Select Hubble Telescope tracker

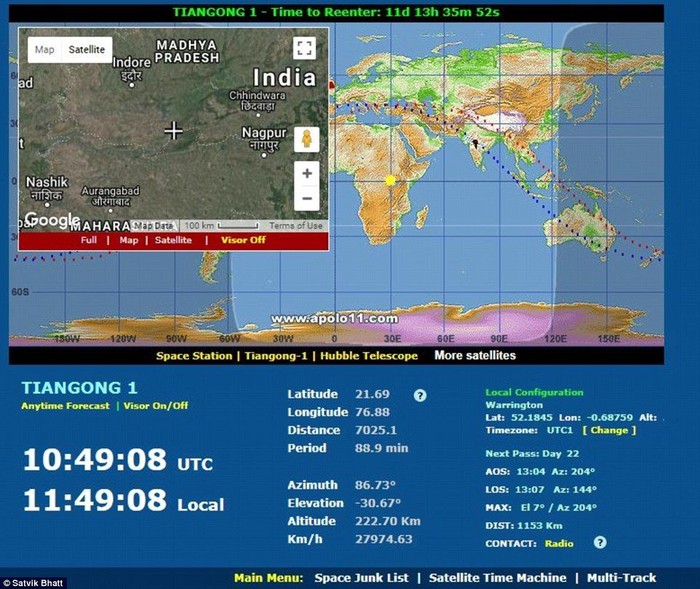coord(369,356)
